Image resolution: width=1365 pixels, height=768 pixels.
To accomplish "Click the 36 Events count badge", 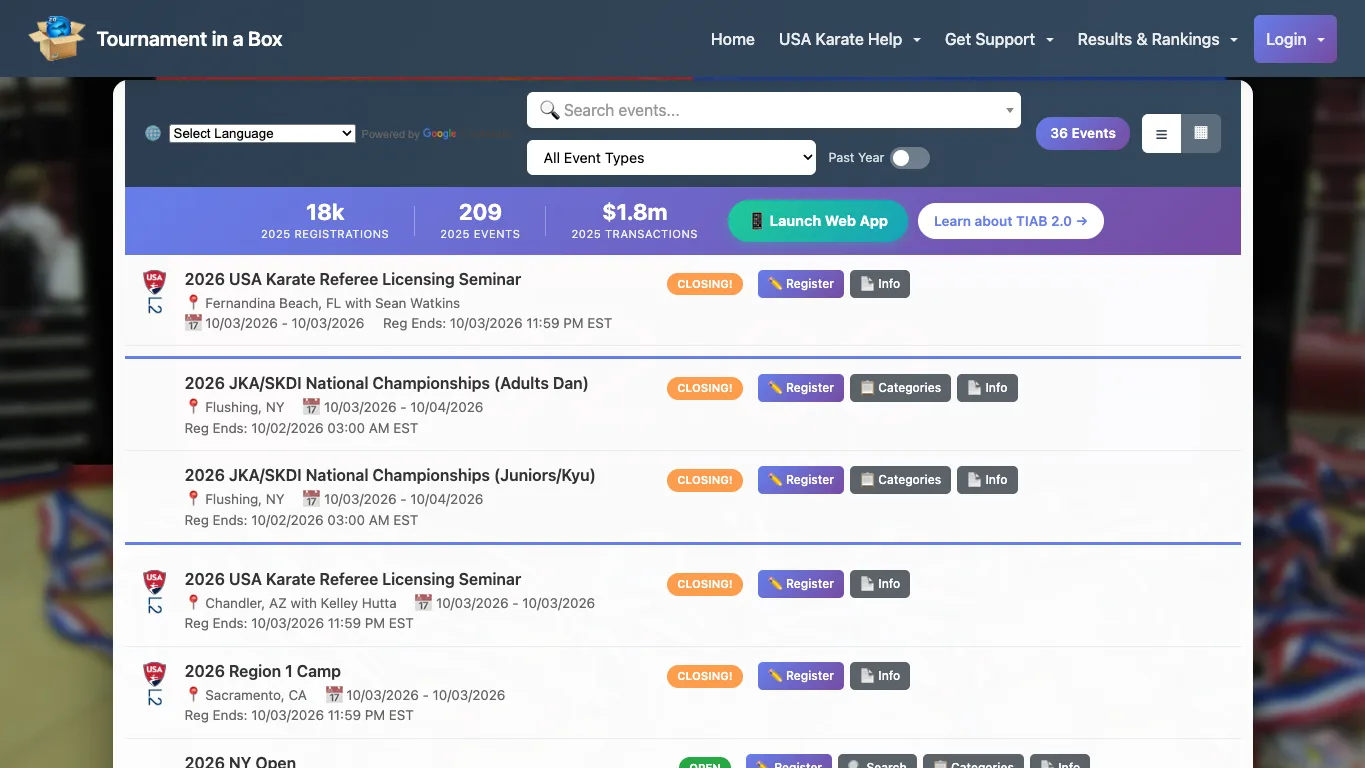I will (x=1083, y=133).
